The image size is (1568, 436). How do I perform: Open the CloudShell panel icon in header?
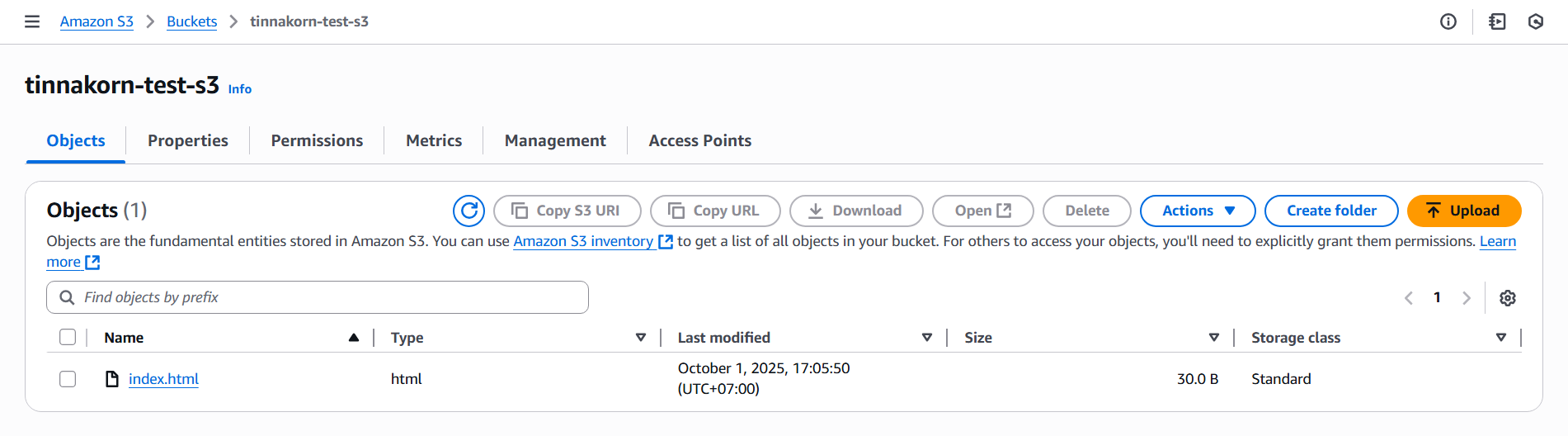[x=1497, y=21]
